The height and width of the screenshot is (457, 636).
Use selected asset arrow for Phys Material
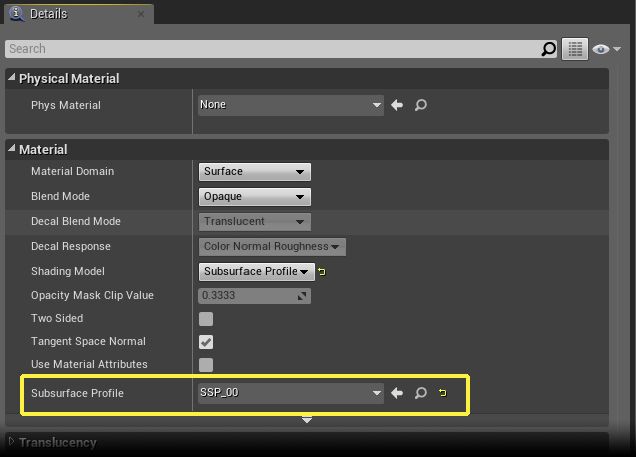pyautogui.click(x=397, y=105)
